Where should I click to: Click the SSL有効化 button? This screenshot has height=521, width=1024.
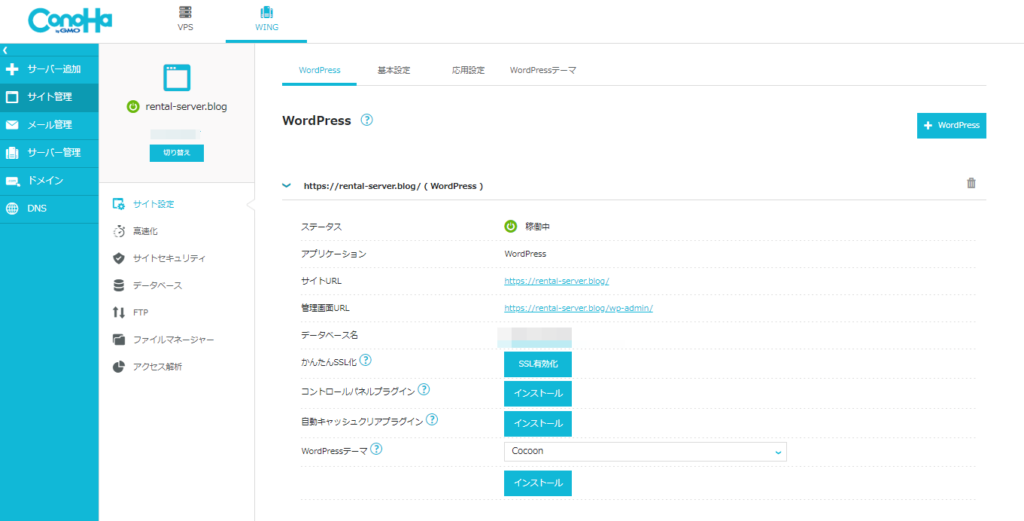coord(538,364)
